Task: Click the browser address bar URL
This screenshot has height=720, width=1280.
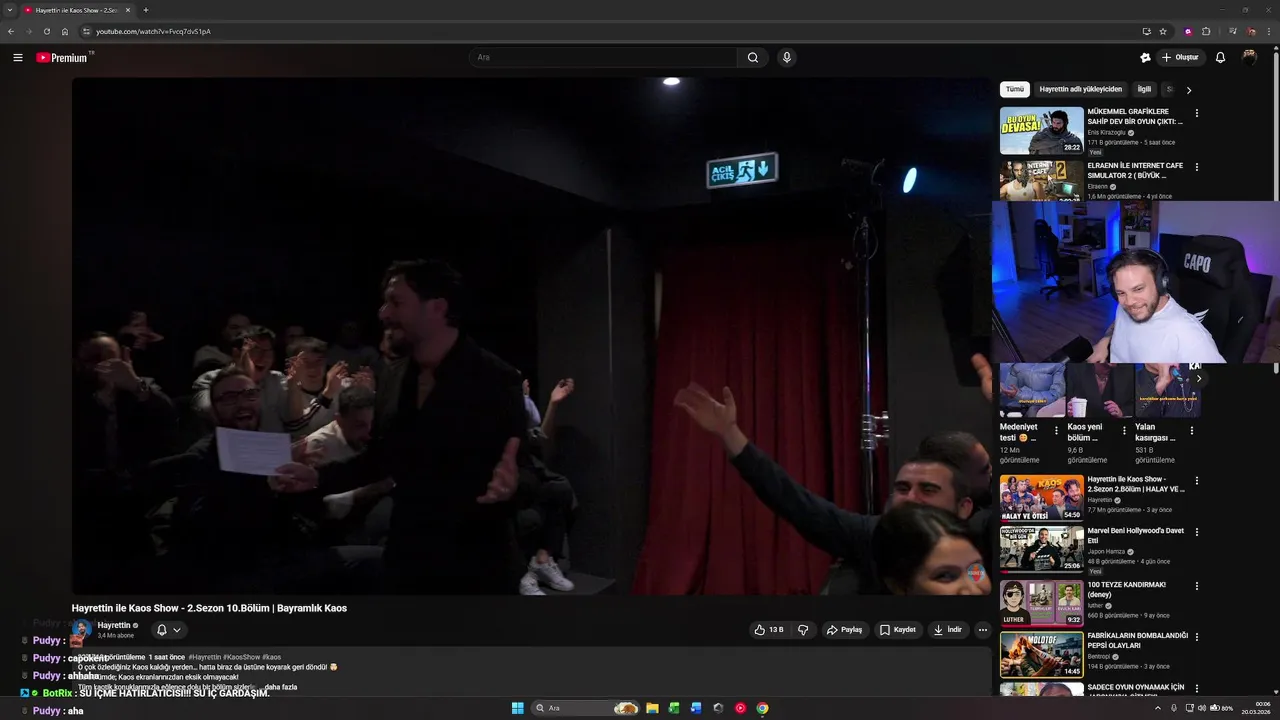Action: (153, 31)
